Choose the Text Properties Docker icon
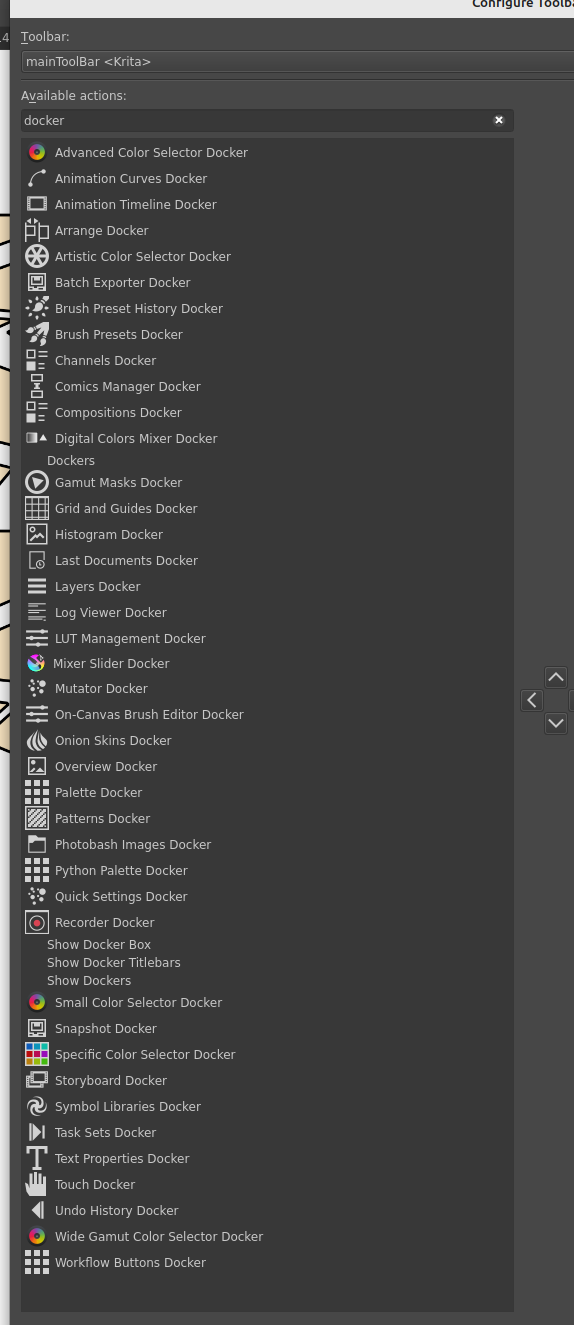Viewport: 574px width, 1325px height. tap(37, 1159)
